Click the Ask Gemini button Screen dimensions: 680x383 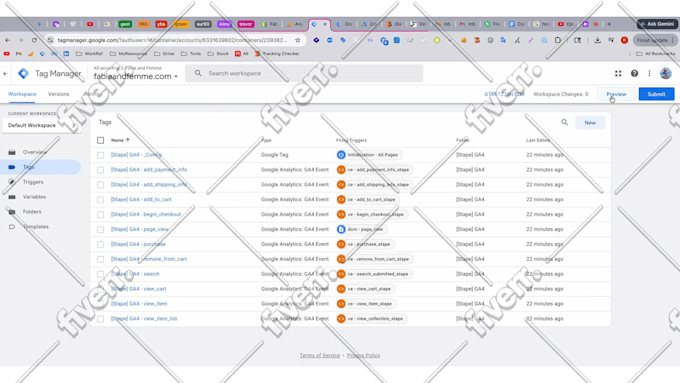coord(657,24)
